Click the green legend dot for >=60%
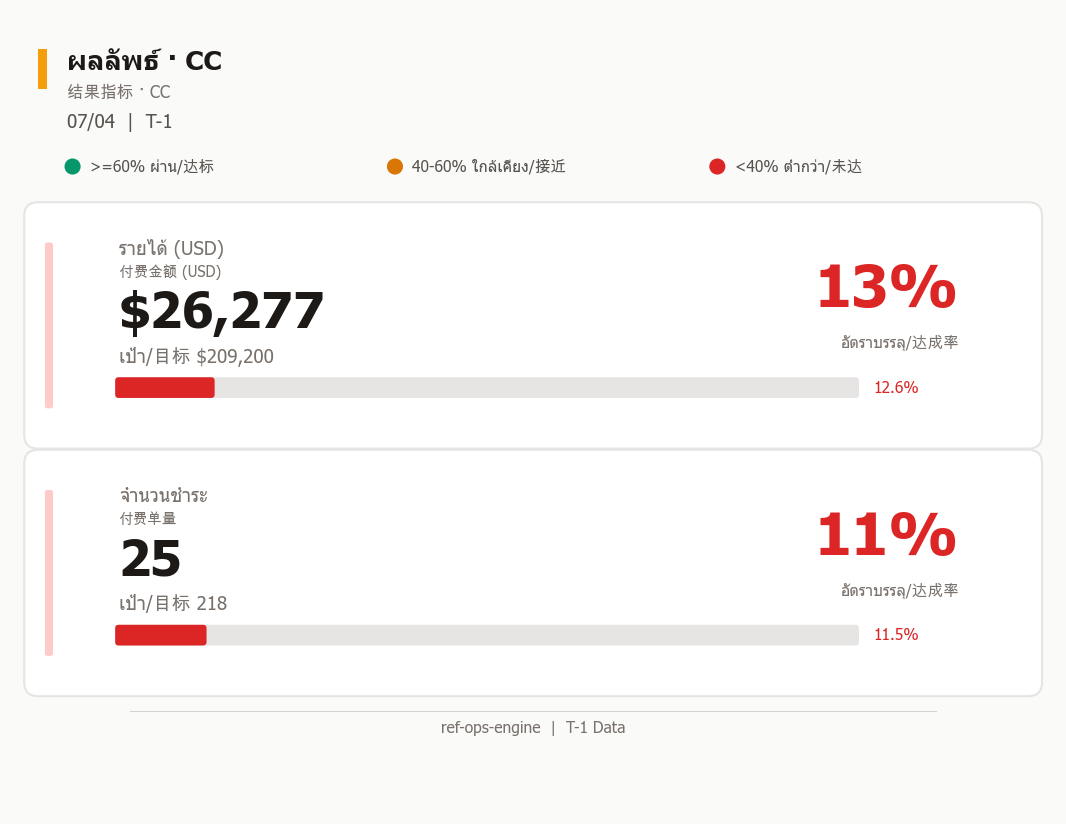This screenshot has width=1066, height=824. (73, 167)
